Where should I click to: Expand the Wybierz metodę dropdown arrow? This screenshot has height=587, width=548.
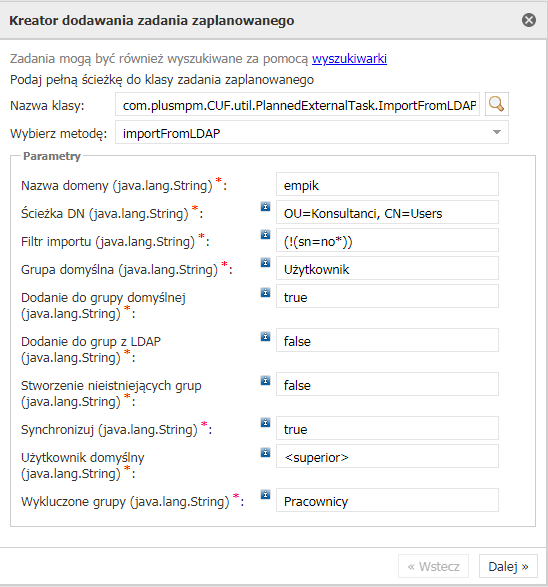coord(497,132)
